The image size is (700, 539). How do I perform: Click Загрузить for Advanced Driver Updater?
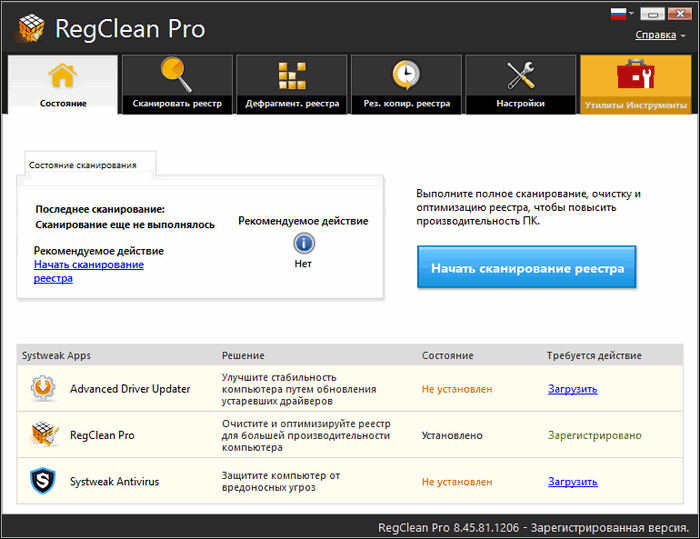[x=572, y=389]
